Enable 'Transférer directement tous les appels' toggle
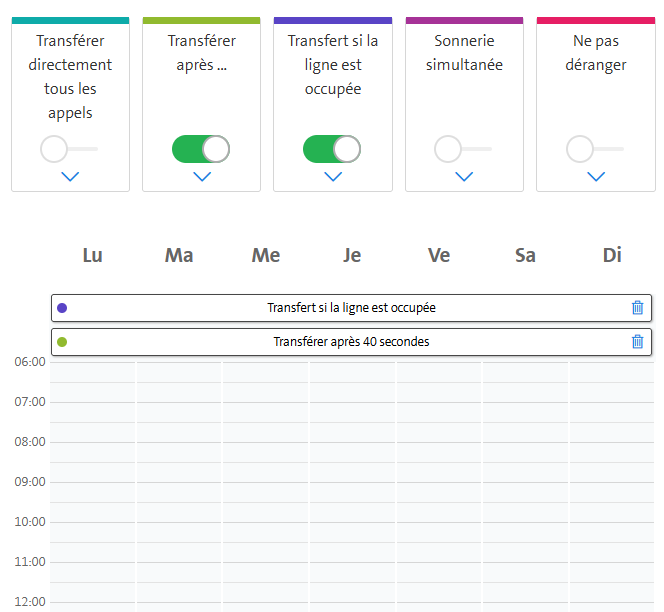Screen dimensions: 664x612 pyautogui.click(x=69, y=150)
